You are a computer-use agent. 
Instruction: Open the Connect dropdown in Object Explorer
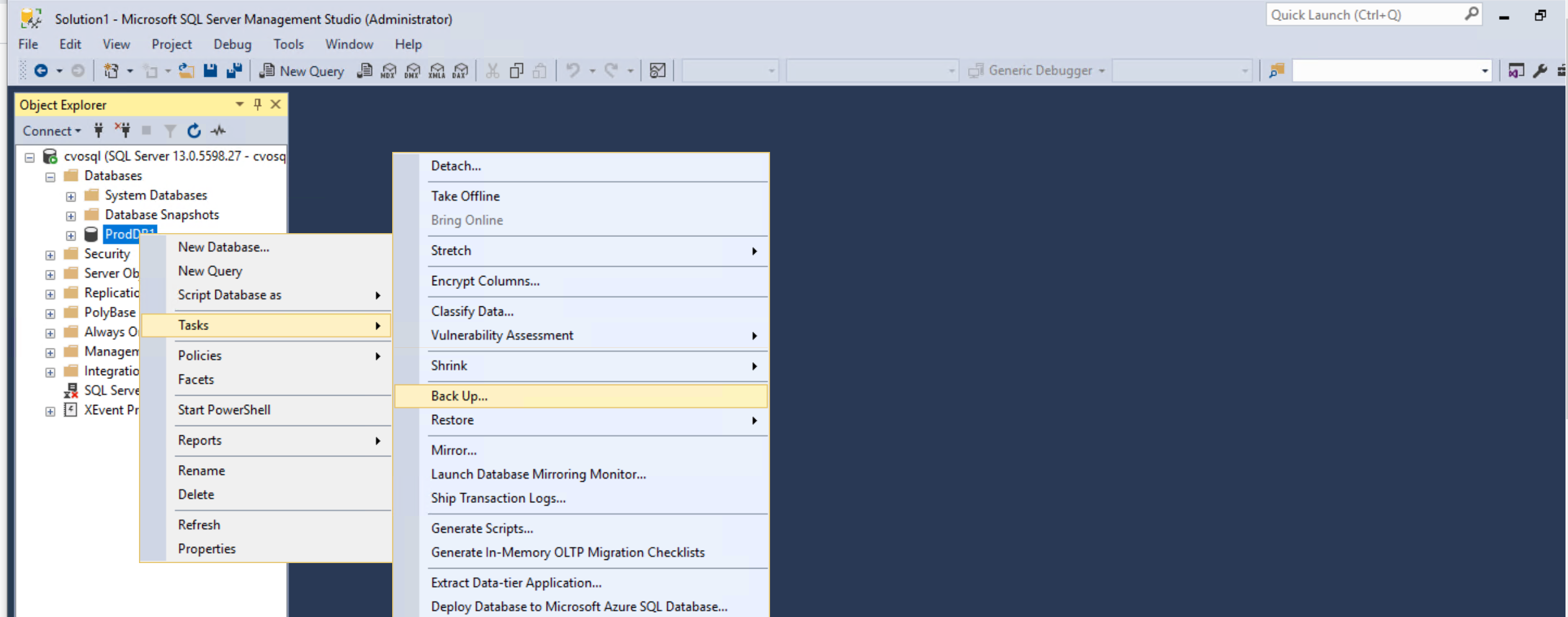(52, 131)
